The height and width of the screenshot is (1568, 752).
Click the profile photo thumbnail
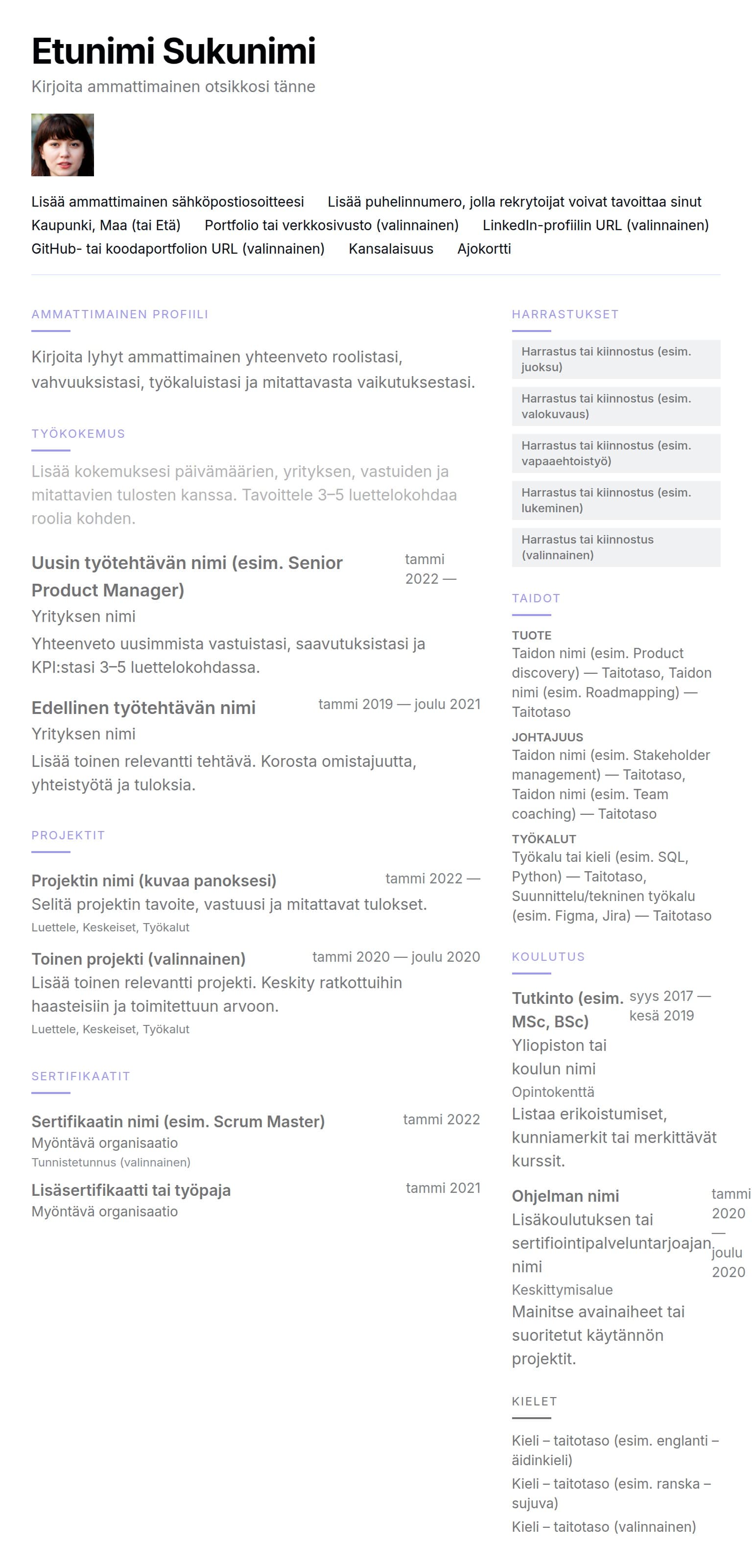point(63,145)
